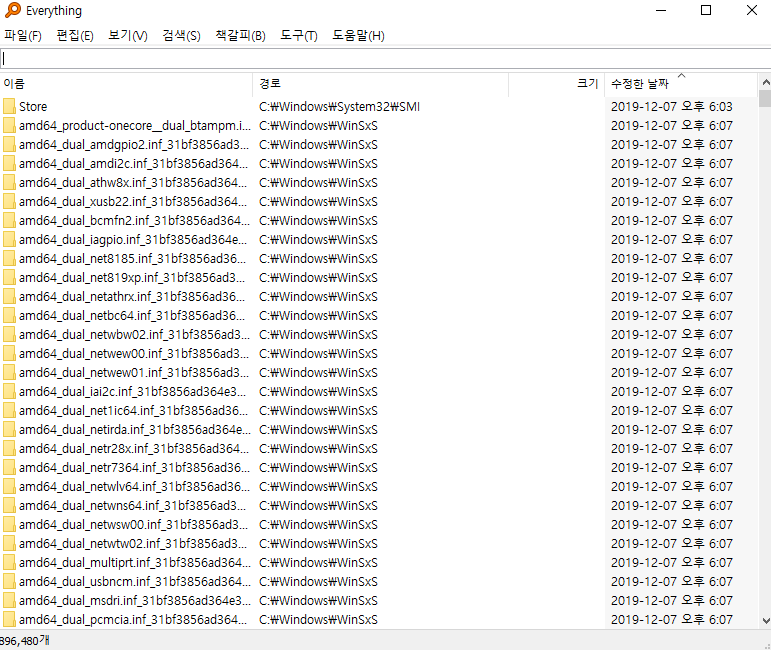Click the path C:\Windows\System32\SMI
Screen dimensions: 771x650
tap(339, 107)
